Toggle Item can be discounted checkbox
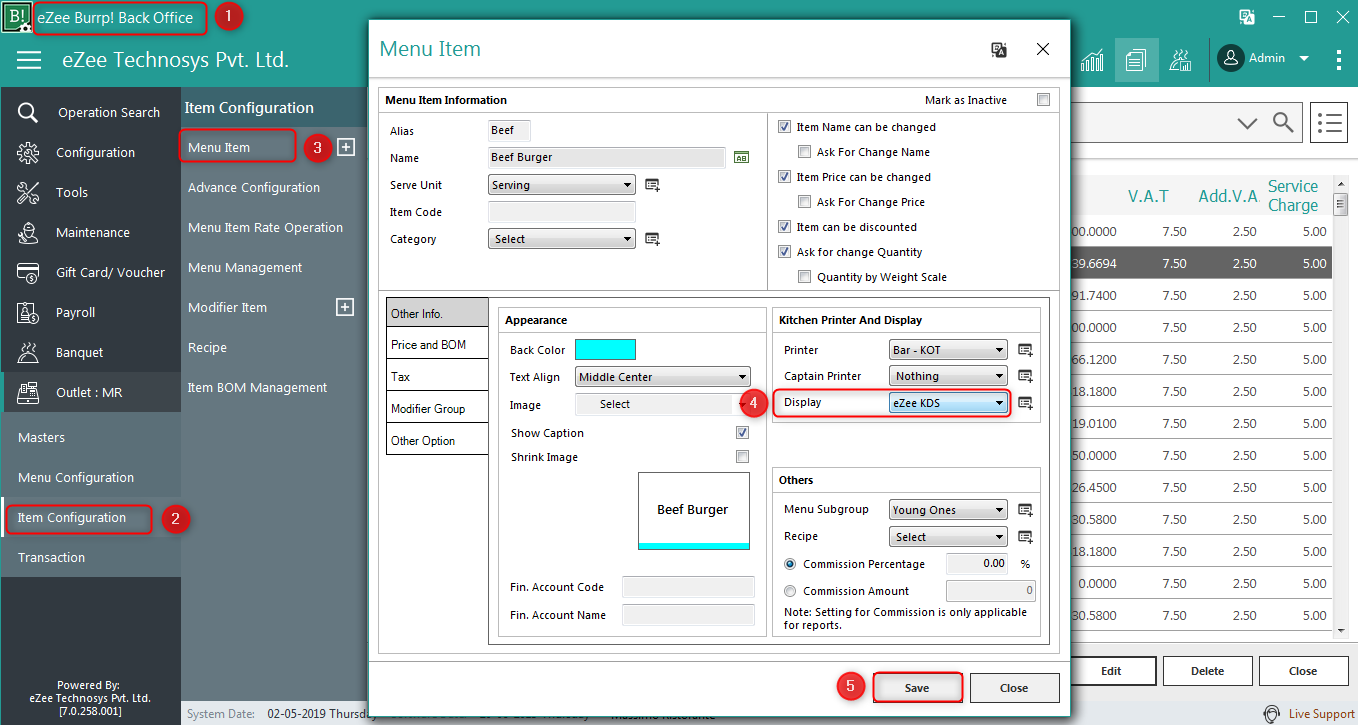 (x=785, y=227)
